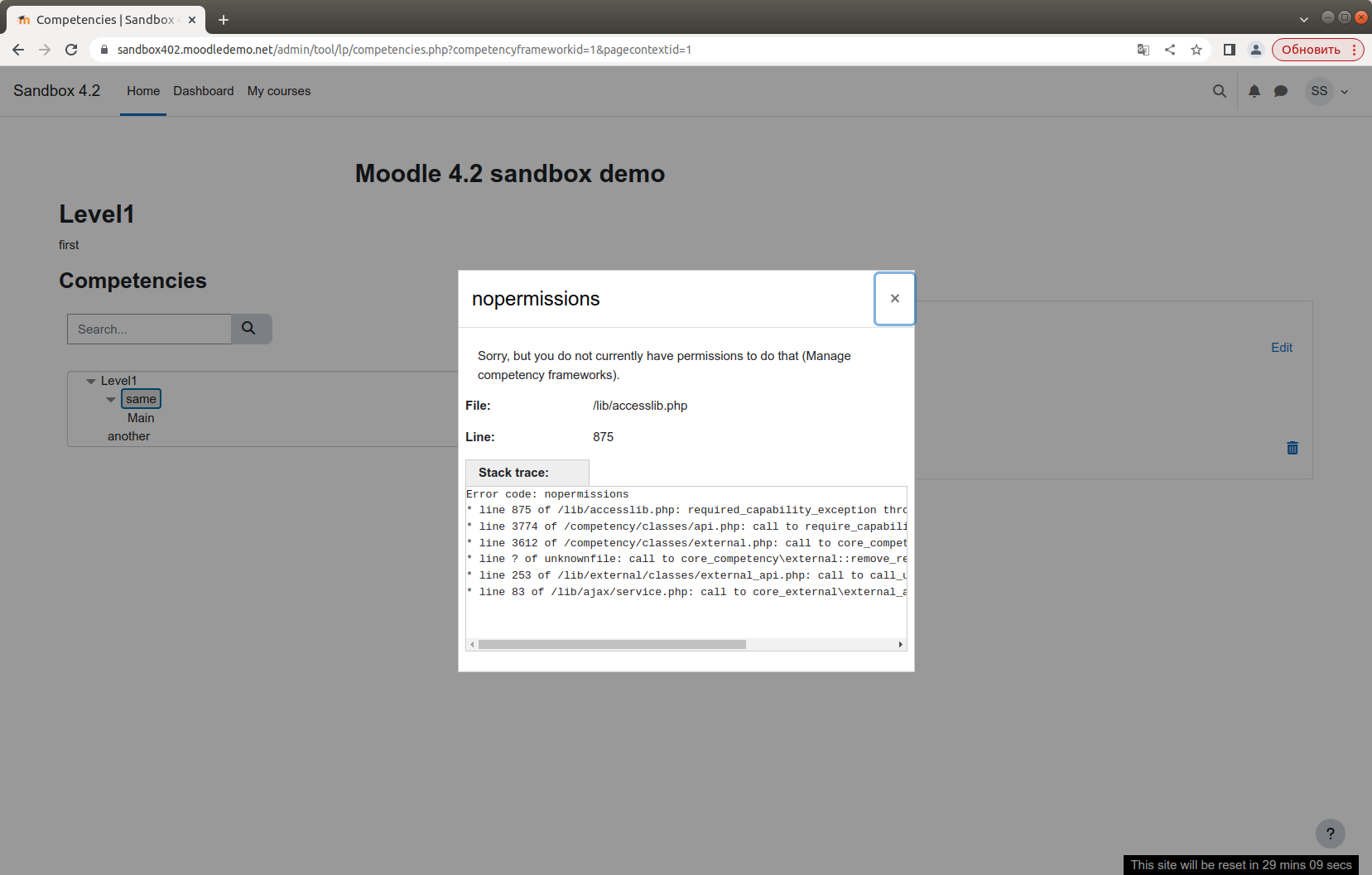The width and height of the screenshot is (1372, 875).
Task: Select Level1 in competency tree
Action: [118, 381]
